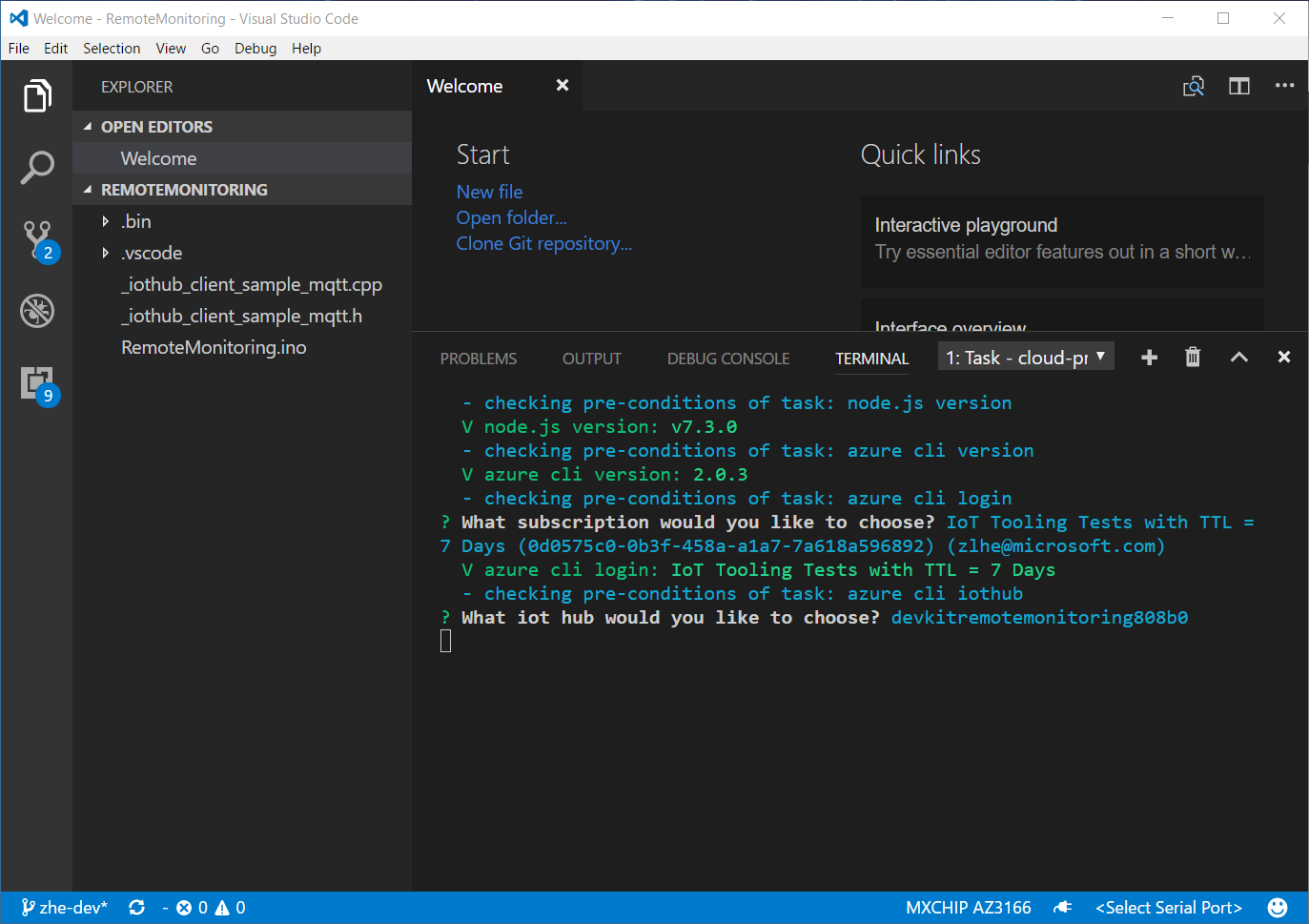Open the Debug menu
The height and width of the screenshot is (924, 1309).
point(256,49)
